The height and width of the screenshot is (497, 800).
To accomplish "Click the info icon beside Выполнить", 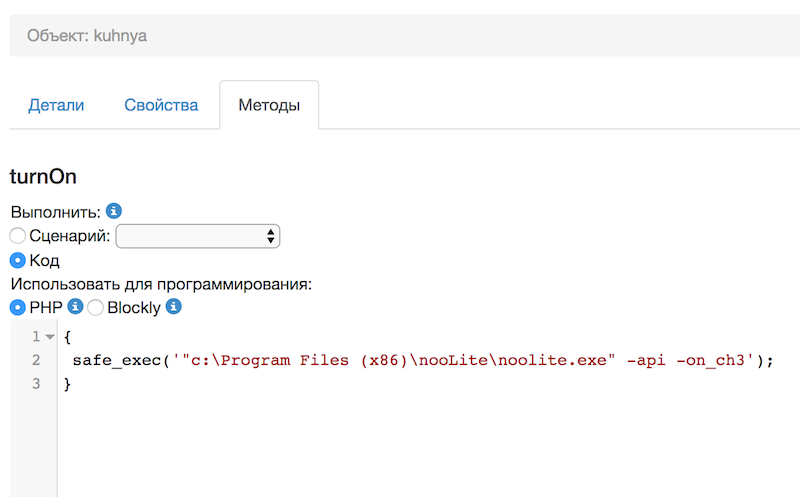I will 114,212.
